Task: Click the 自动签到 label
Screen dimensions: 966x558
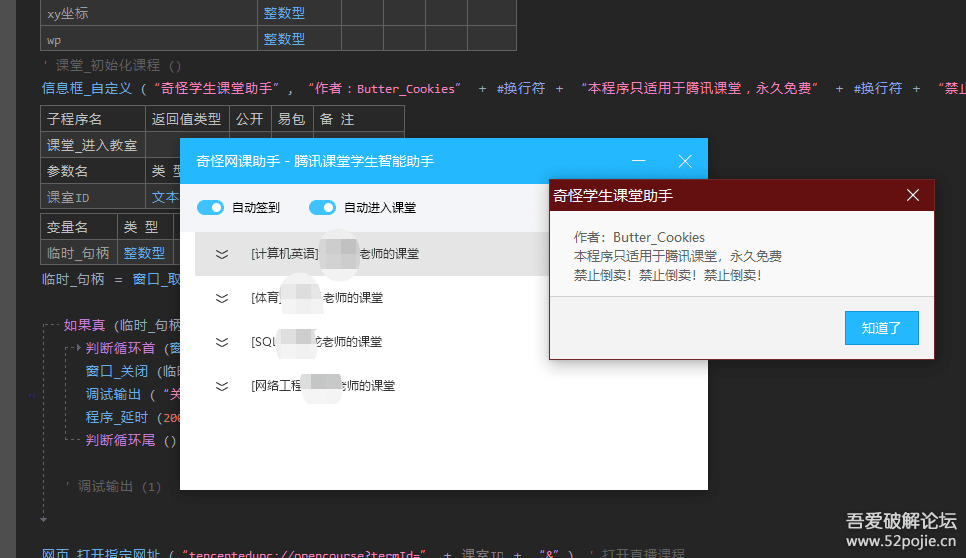Action: [256, 208]
